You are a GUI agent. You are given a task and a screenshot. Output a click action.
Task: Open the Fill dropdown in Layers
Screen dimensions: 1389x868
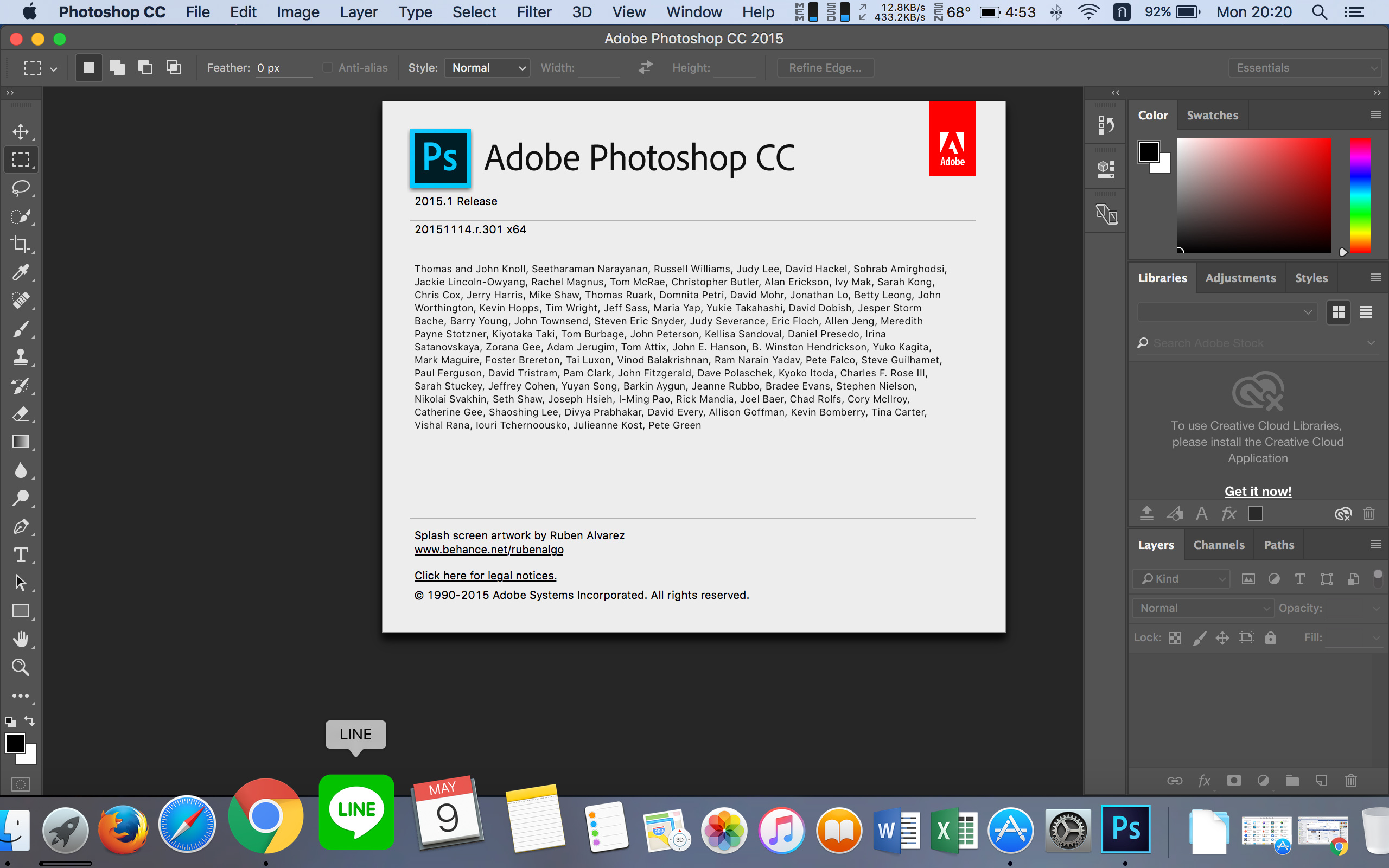(1377, 638)
